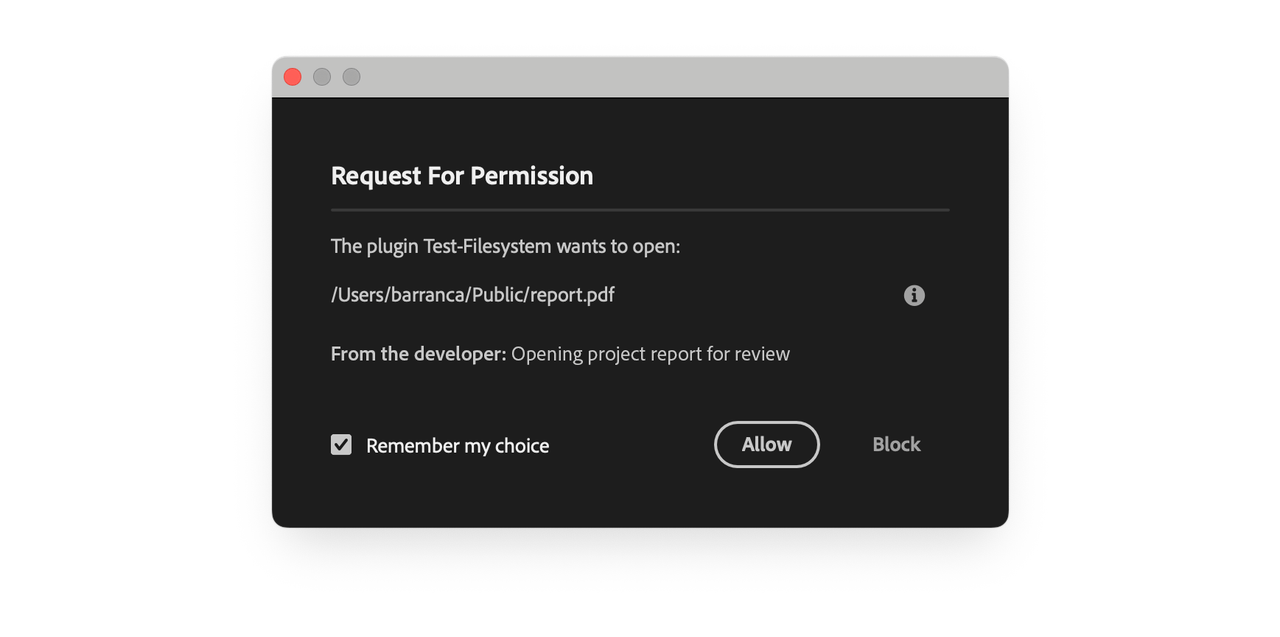Show extra details for /Users/barranca/Public/report.pdf

click(913, 295)
